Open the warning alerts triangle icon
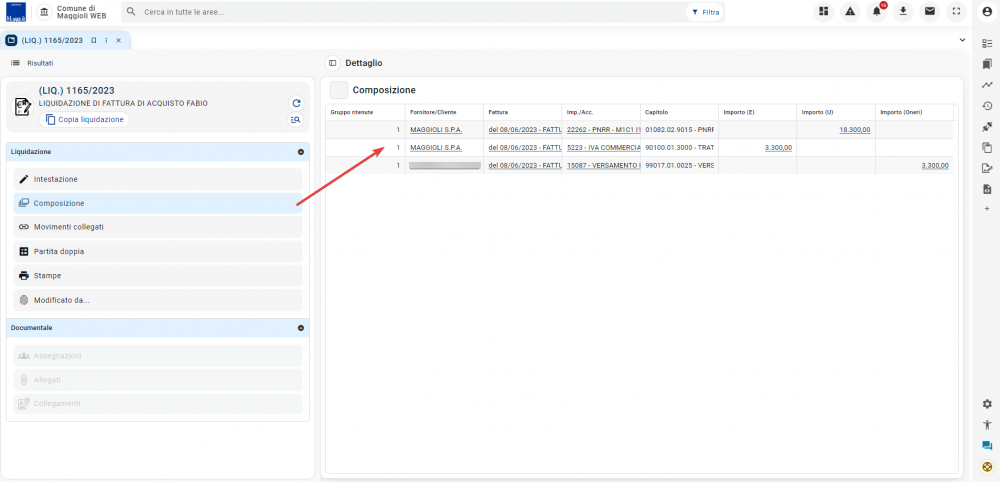 tap(850, 11)
